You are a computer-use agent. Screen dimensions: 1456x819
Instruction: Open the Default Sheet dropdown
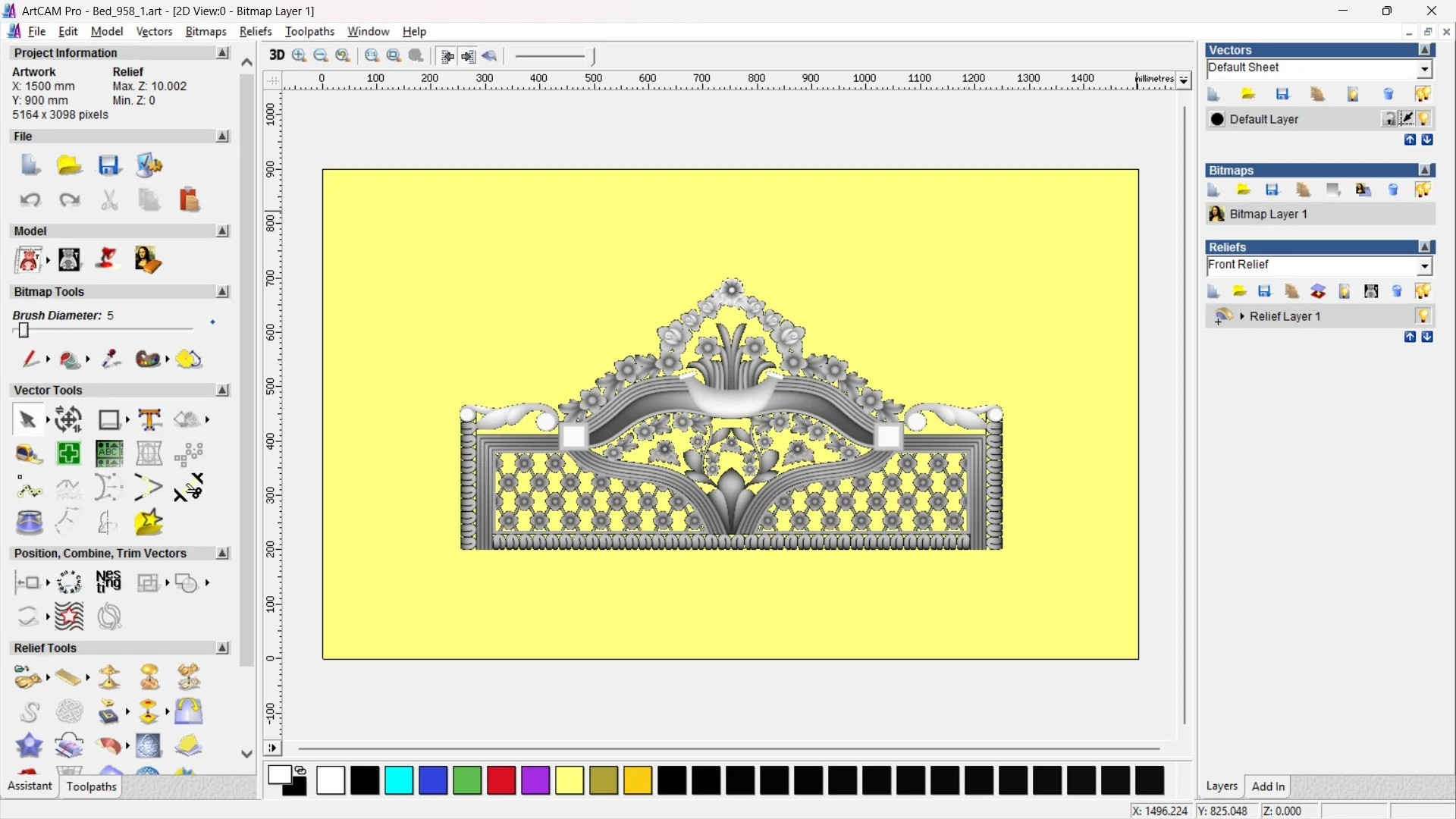(1424, 69)
